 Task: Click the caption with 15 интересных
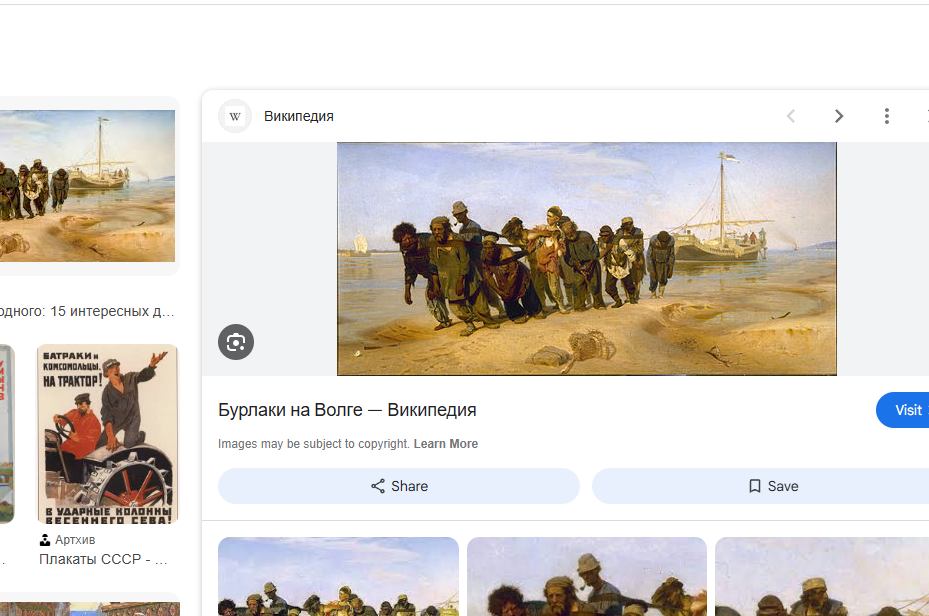(87, 310)
